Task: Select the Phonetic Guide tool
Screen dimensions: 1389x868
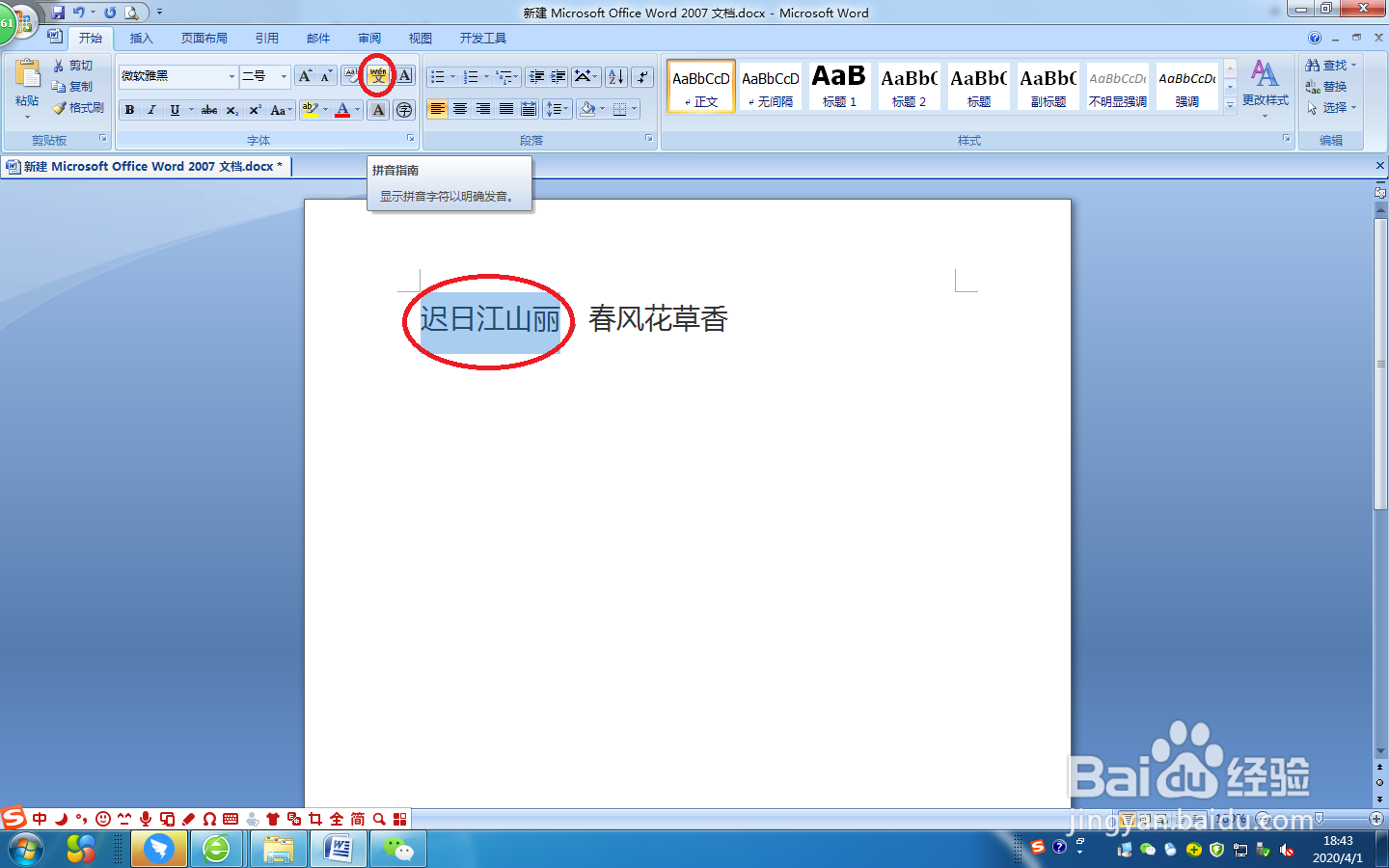Action: click(x=376, y=75)
